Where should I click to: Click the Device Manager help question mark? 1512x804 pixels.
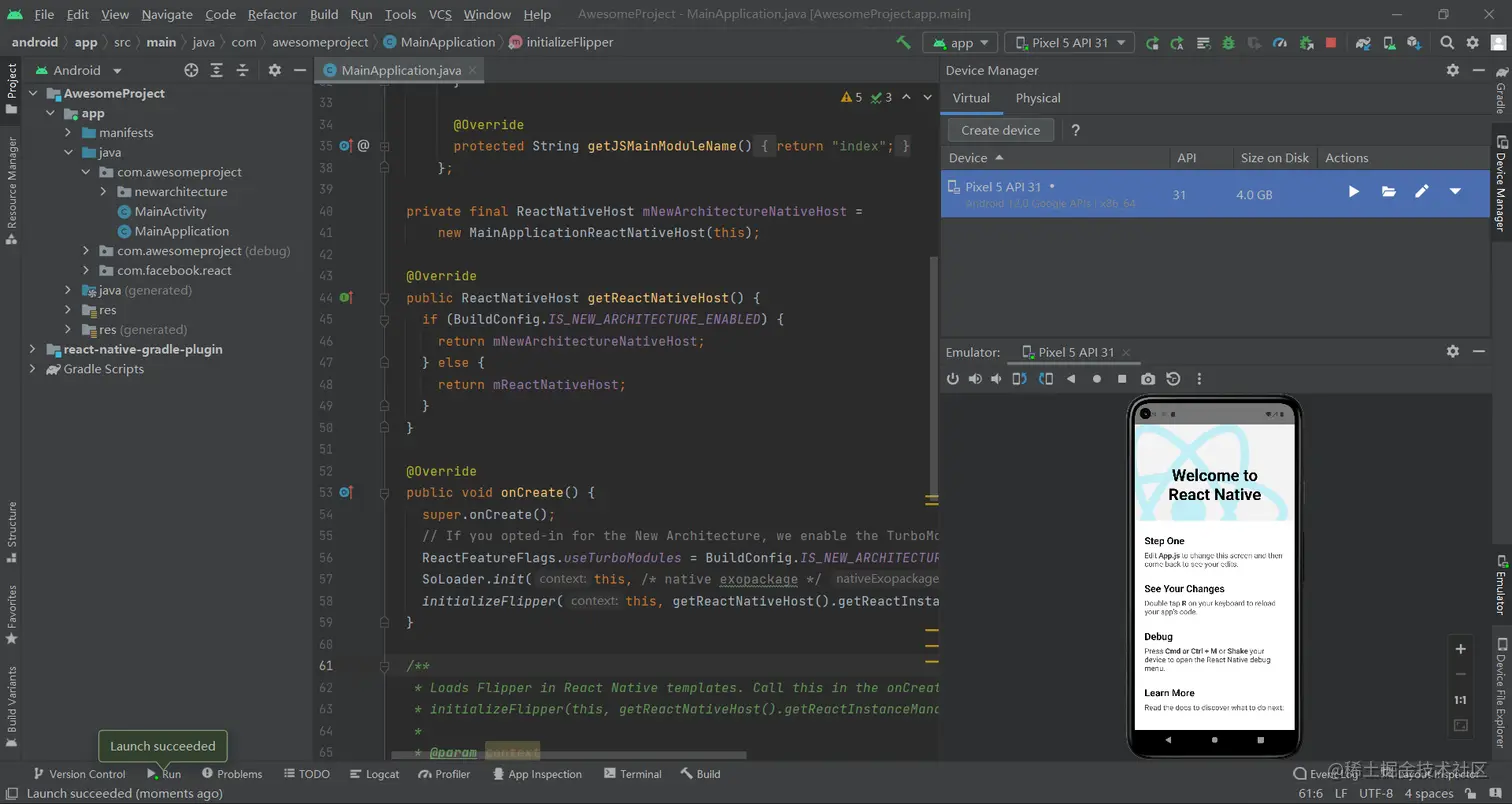tap(1075, 130)
